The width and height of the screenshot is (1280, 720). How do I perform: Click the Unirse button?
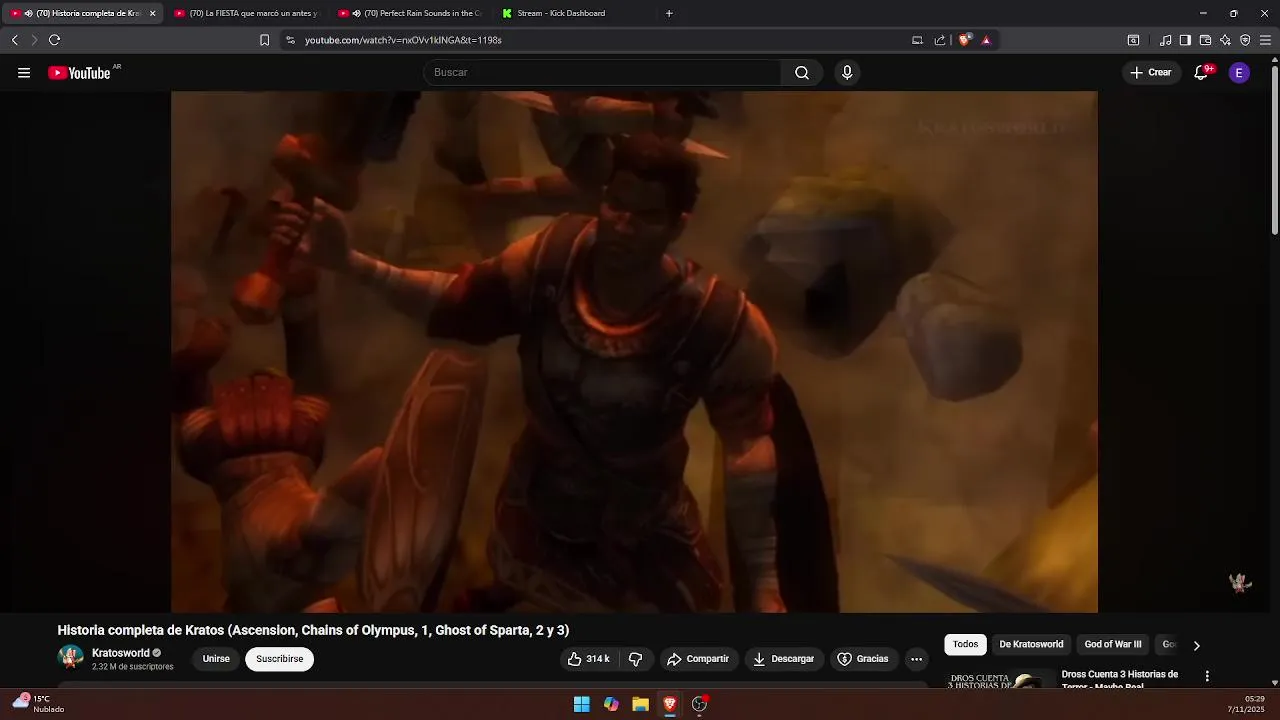coord(216,659)
